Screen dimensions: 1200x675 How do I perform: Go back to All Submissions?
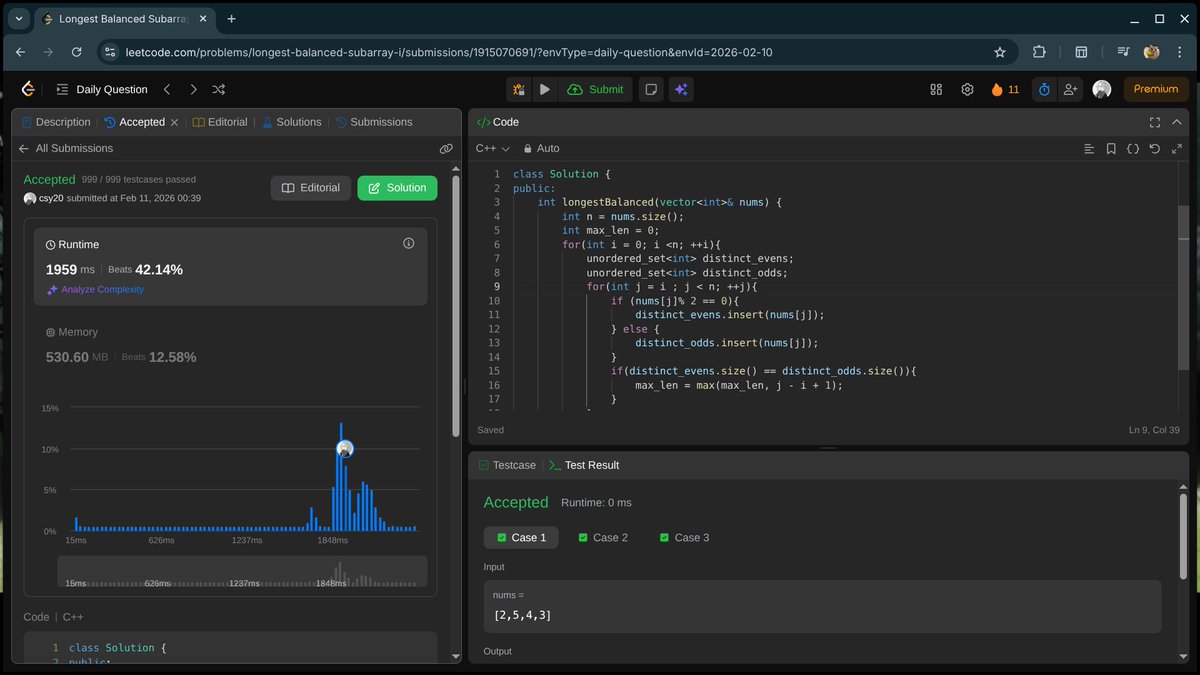coord(65,148)
